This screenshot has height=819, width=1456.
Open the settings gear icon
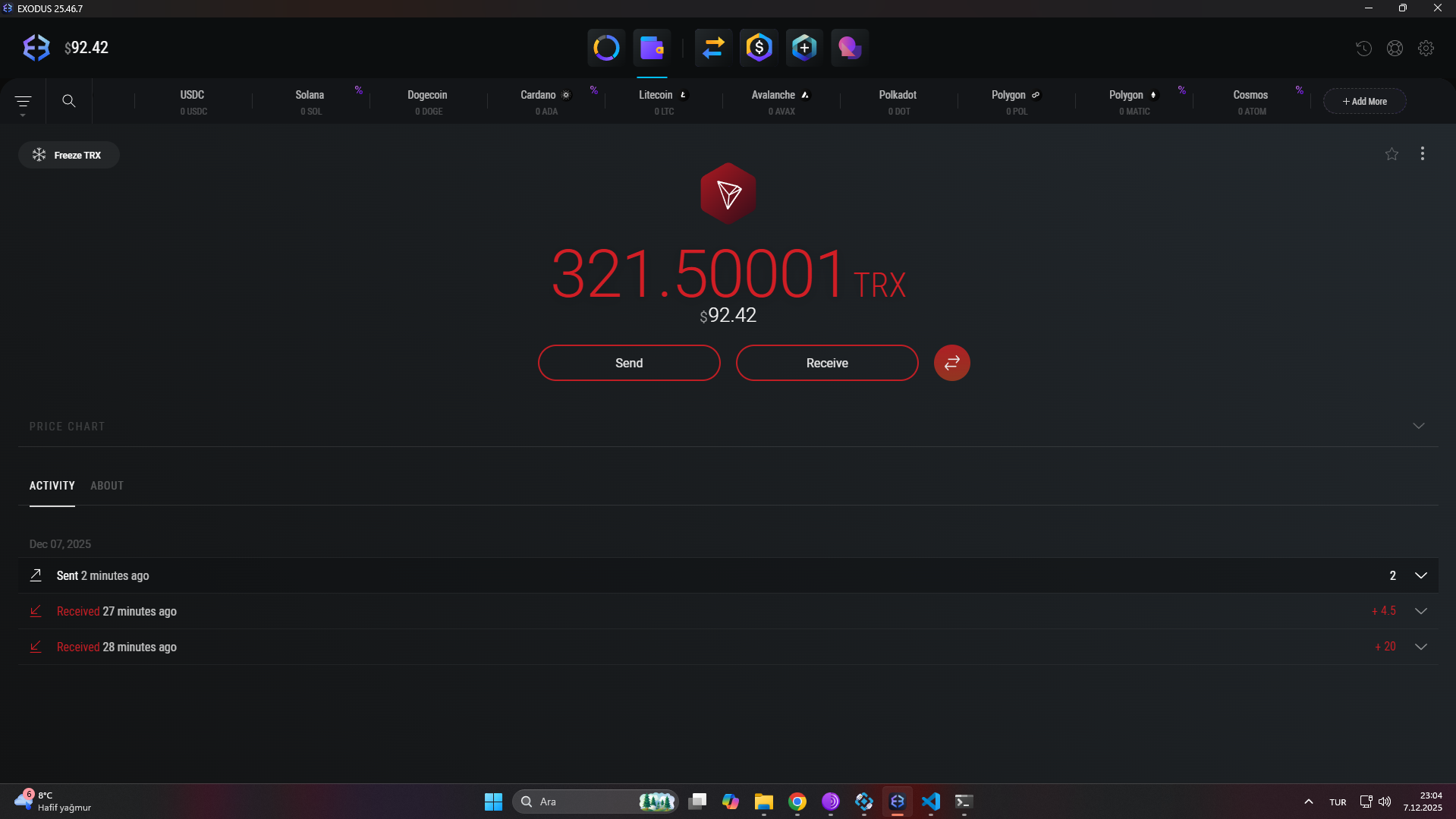pyautogui.click(x=1426, y=49)
